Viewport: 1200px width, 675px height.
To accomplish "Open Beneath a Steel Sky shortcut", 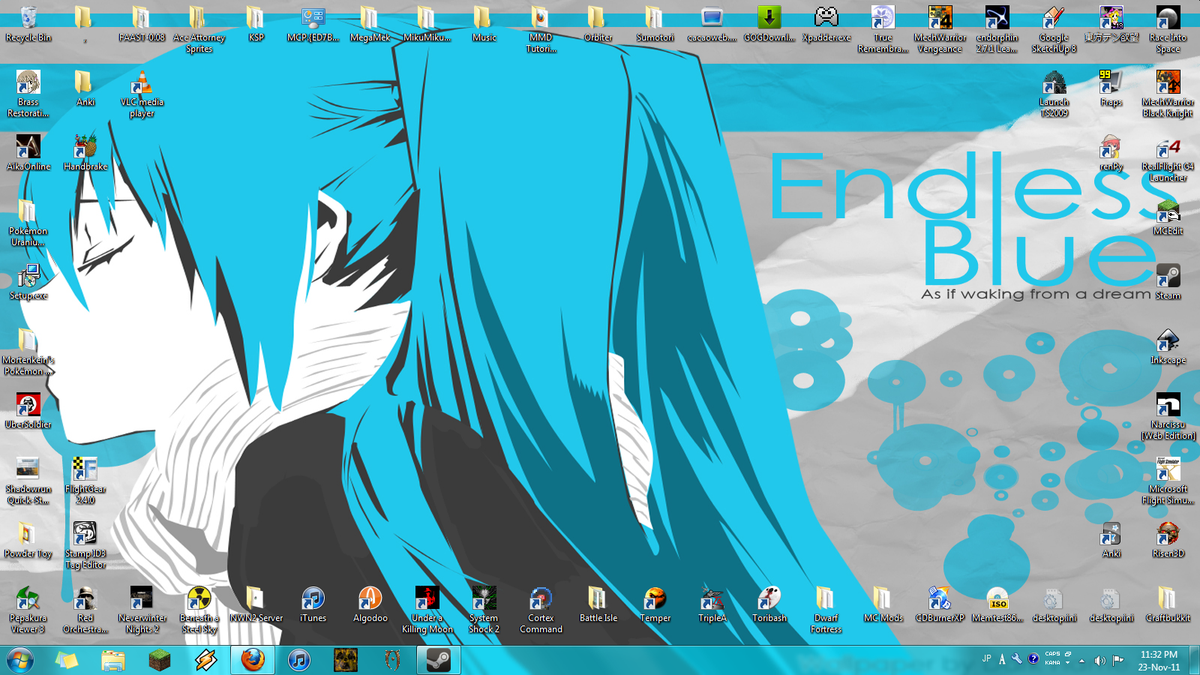I will coord(199,610).
